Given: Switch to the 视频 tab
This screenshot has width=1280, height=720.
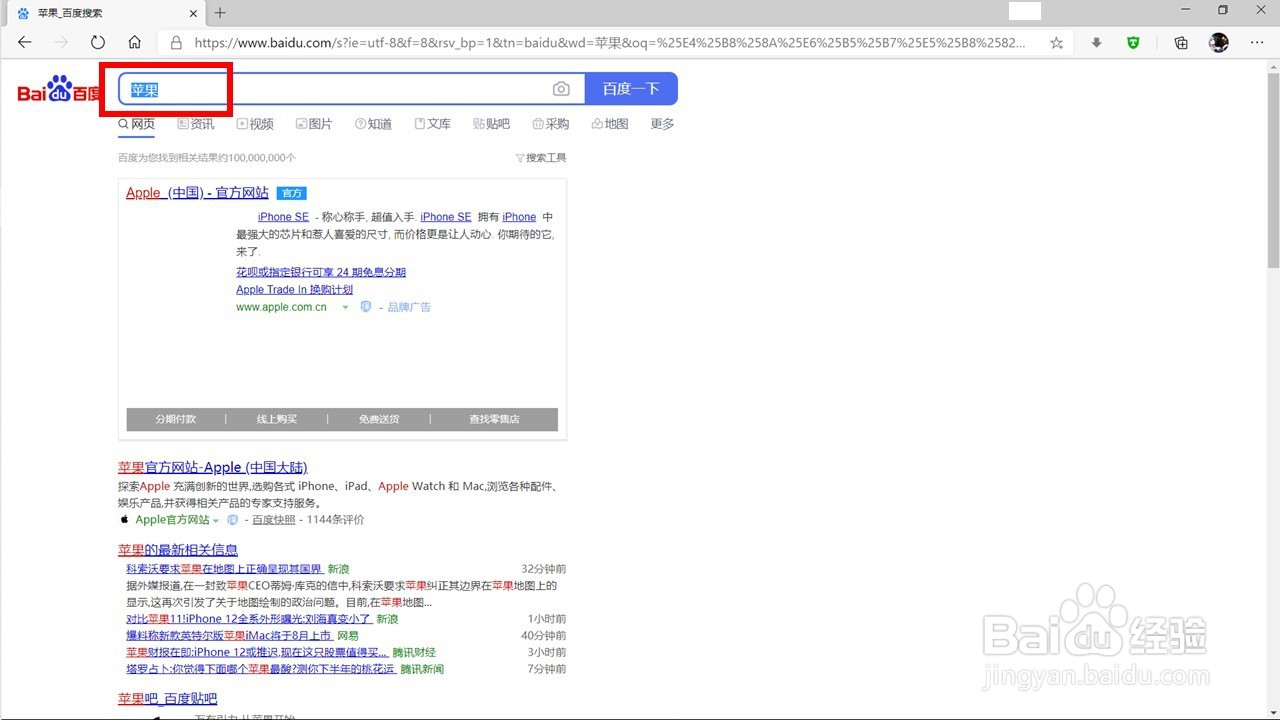Looking at the screenshot, I should point(255,124).
